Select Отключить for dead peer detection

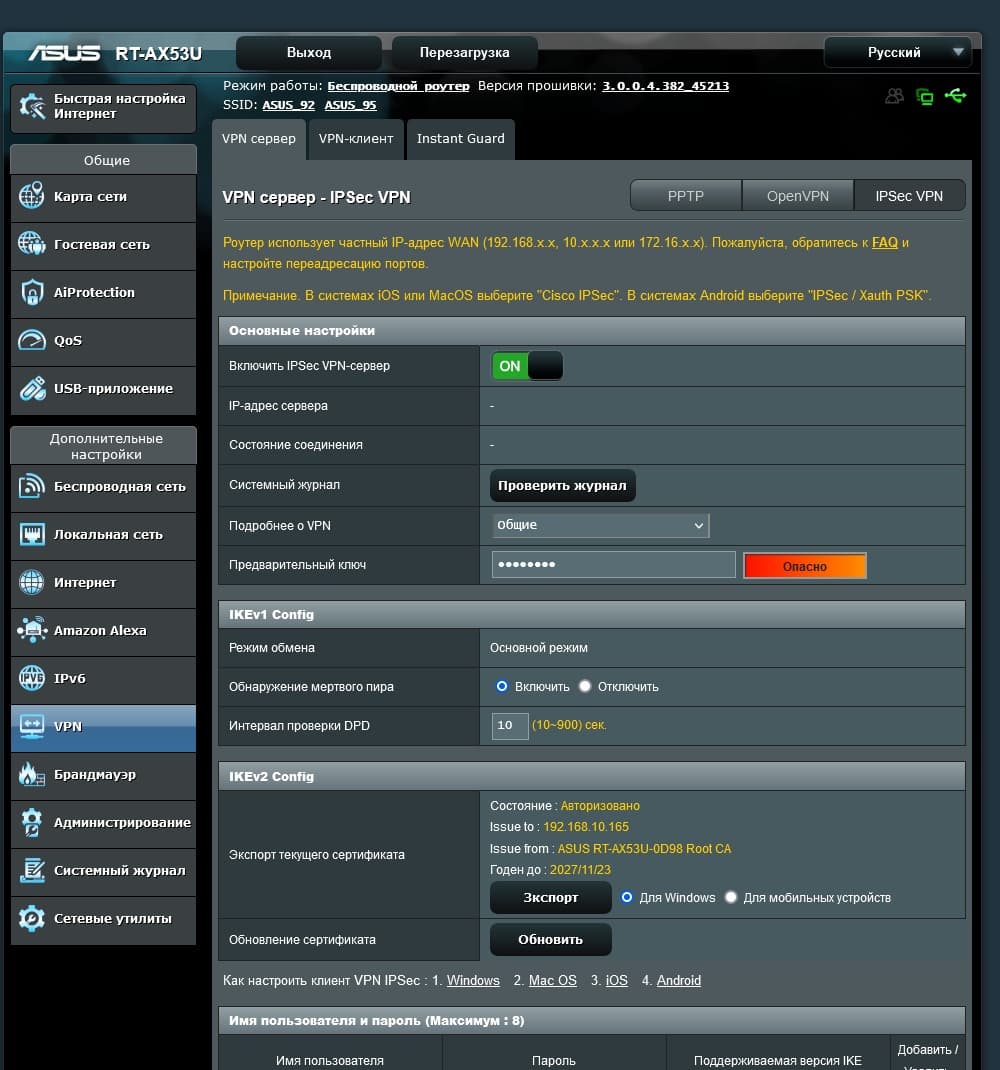point(585,686)
